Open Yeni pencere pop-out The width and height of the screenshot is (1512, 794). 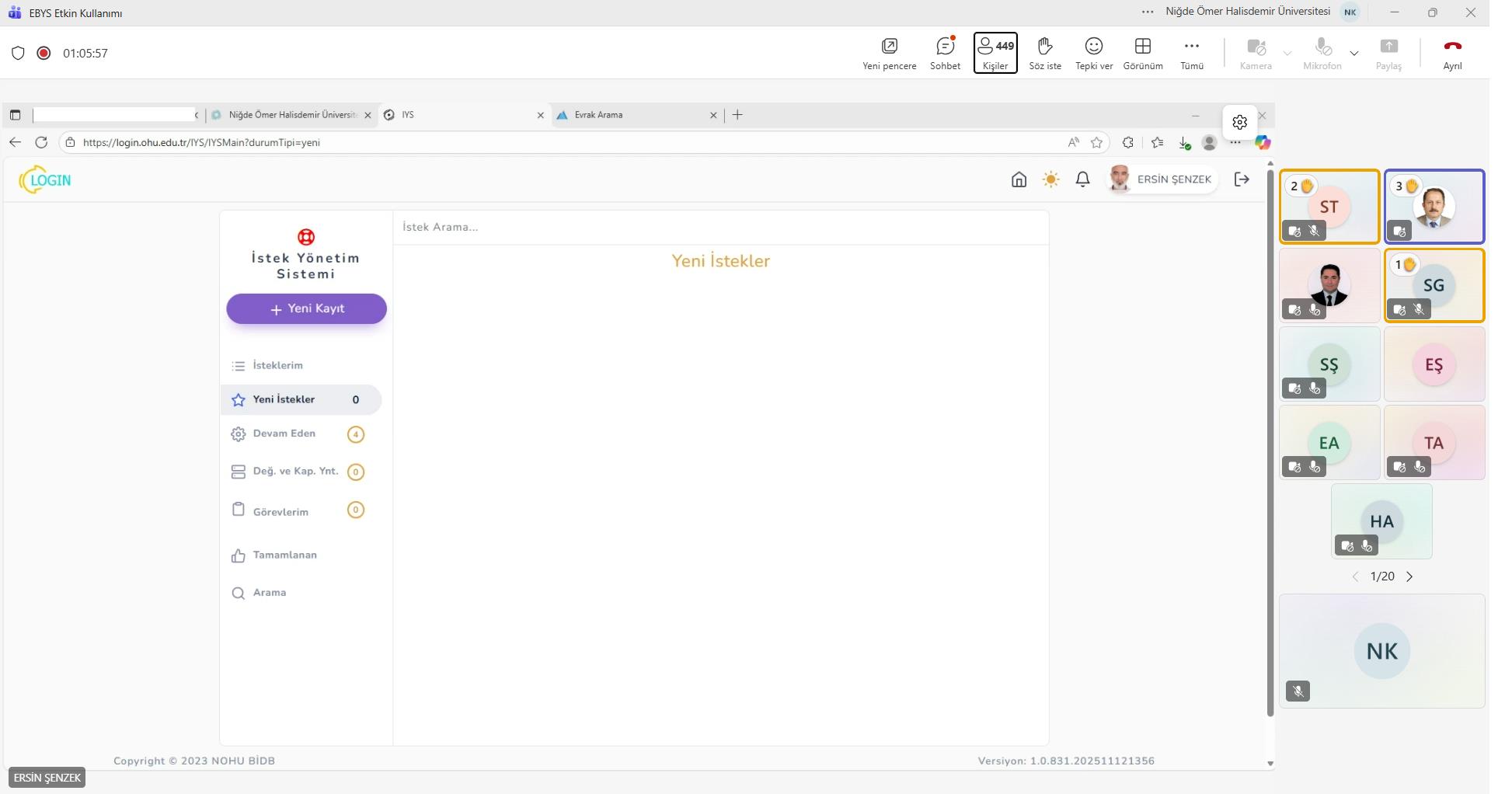889,53
